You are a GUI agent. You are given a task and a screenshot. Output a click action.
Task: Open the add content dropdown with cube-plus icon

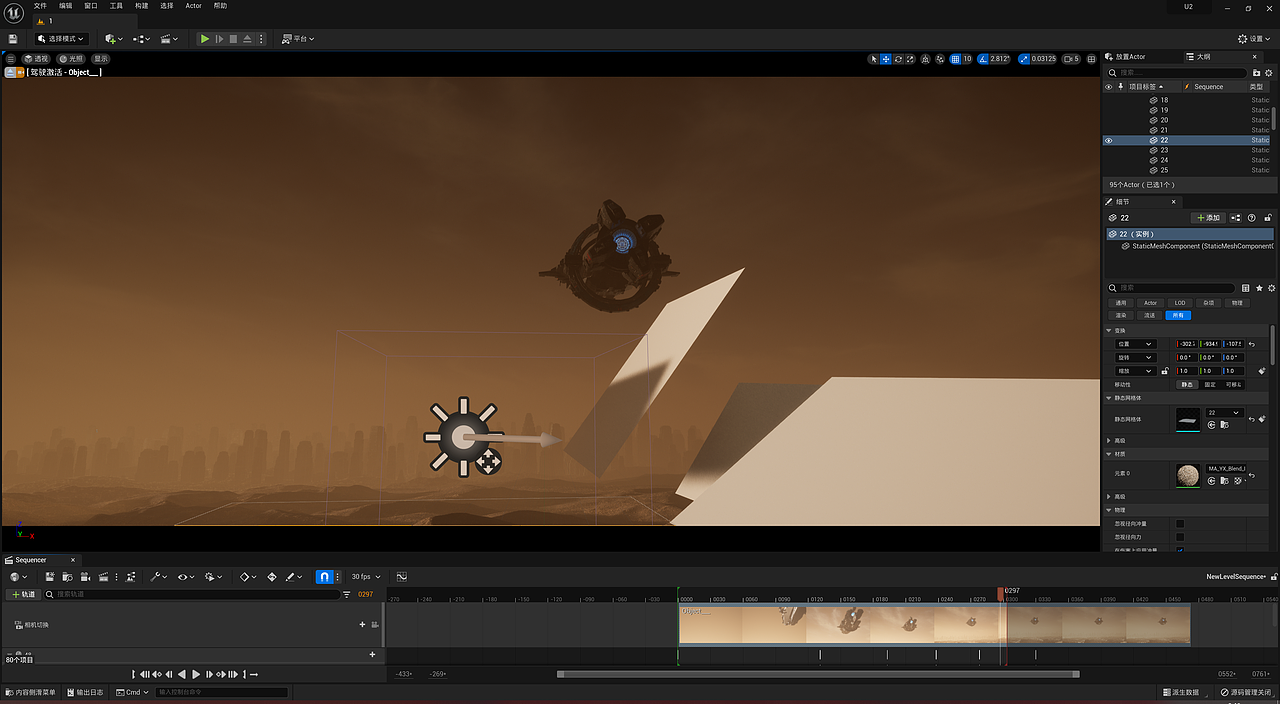pyautogui.click(x=113, y=39)
